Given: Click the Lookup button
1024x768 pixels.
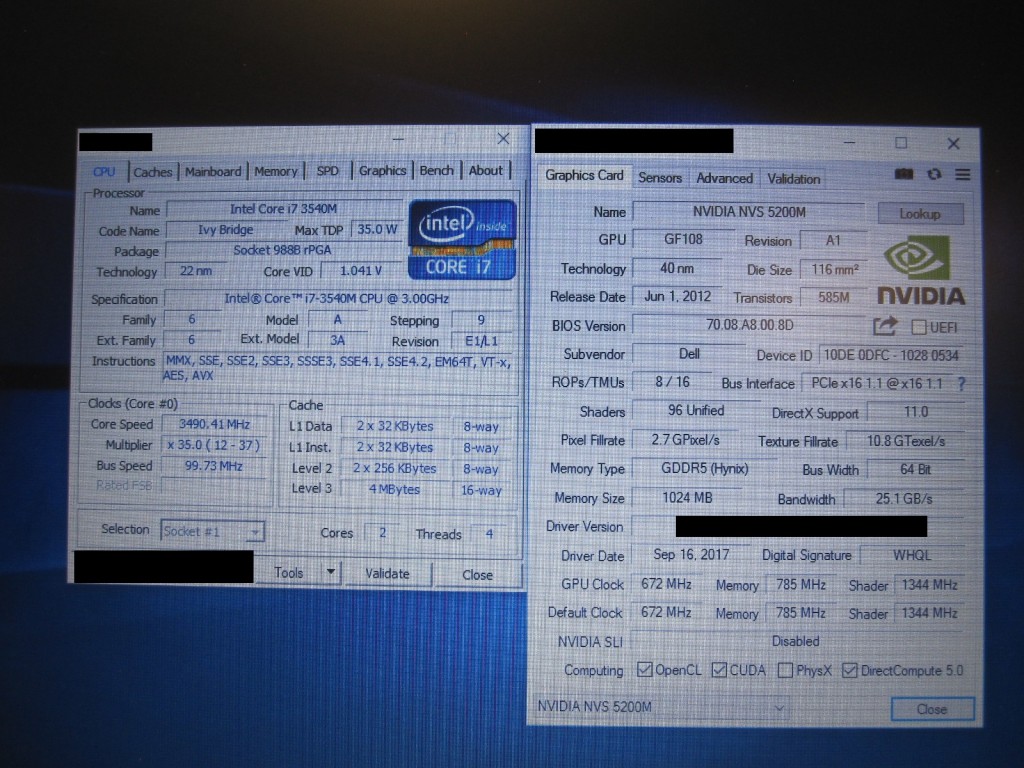Looking at the screenshot, I should tap(920, 214).
